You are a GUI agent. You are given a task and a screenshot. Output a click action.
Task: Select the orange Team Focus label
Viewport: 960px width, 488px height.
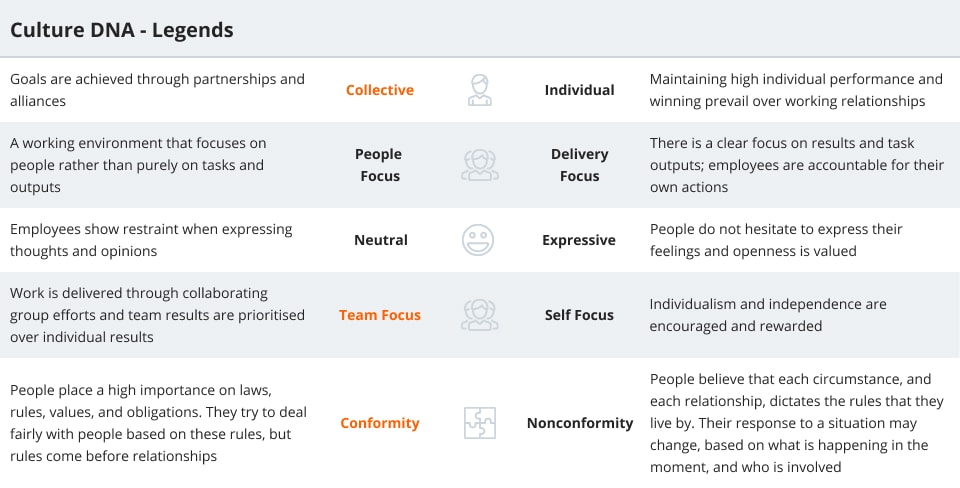pos(380,315)
